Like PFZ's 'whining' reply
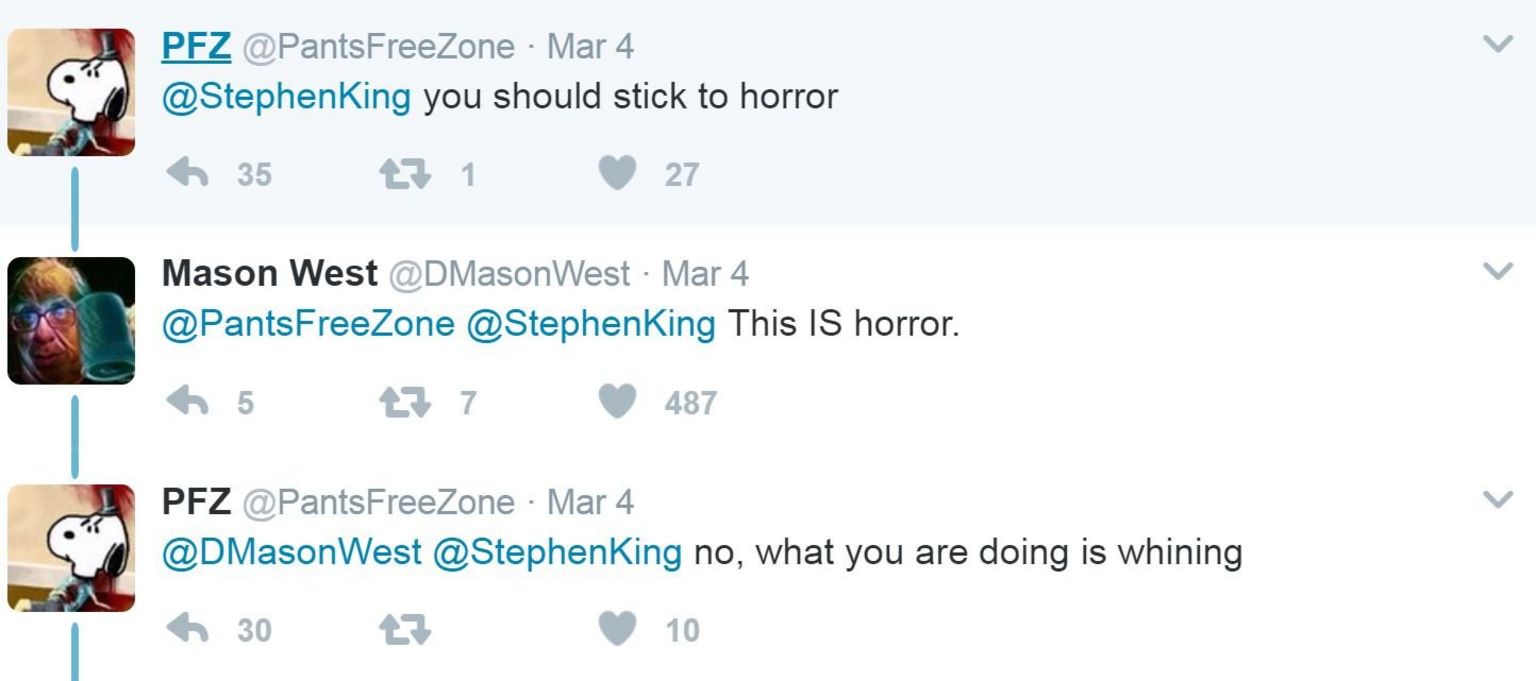 (619, 631)
